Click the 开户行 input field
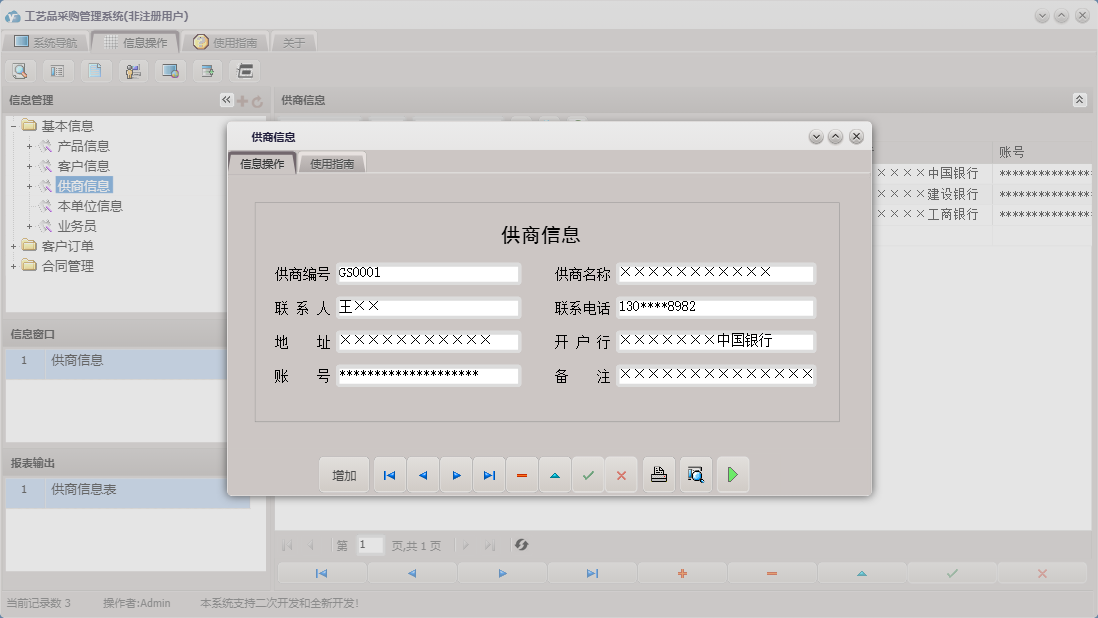1098x618 pixels. (715, 341)
